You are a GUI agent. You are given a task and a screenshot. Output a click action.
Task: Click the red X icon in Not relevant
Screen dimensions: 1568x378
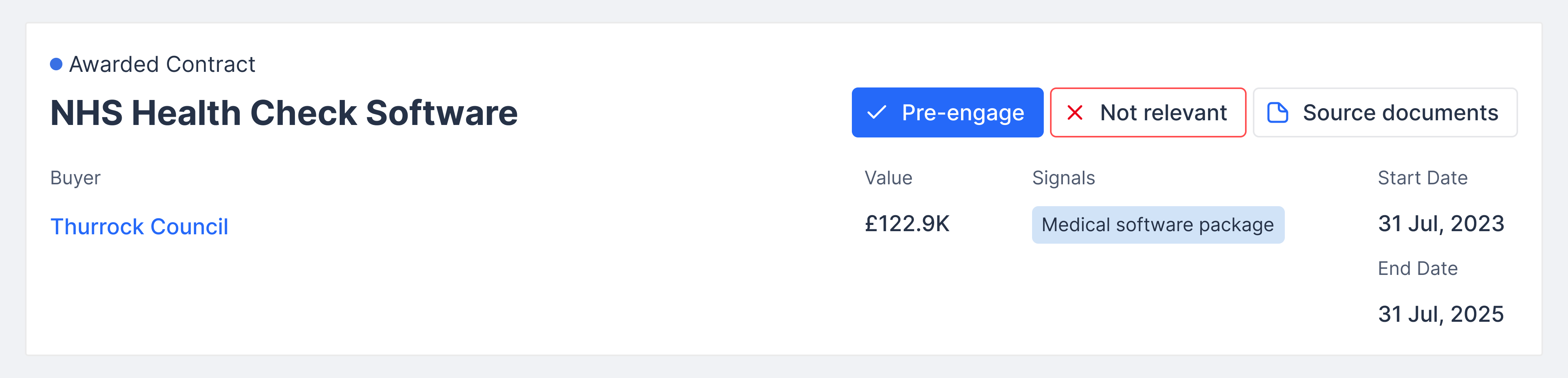1075,113
